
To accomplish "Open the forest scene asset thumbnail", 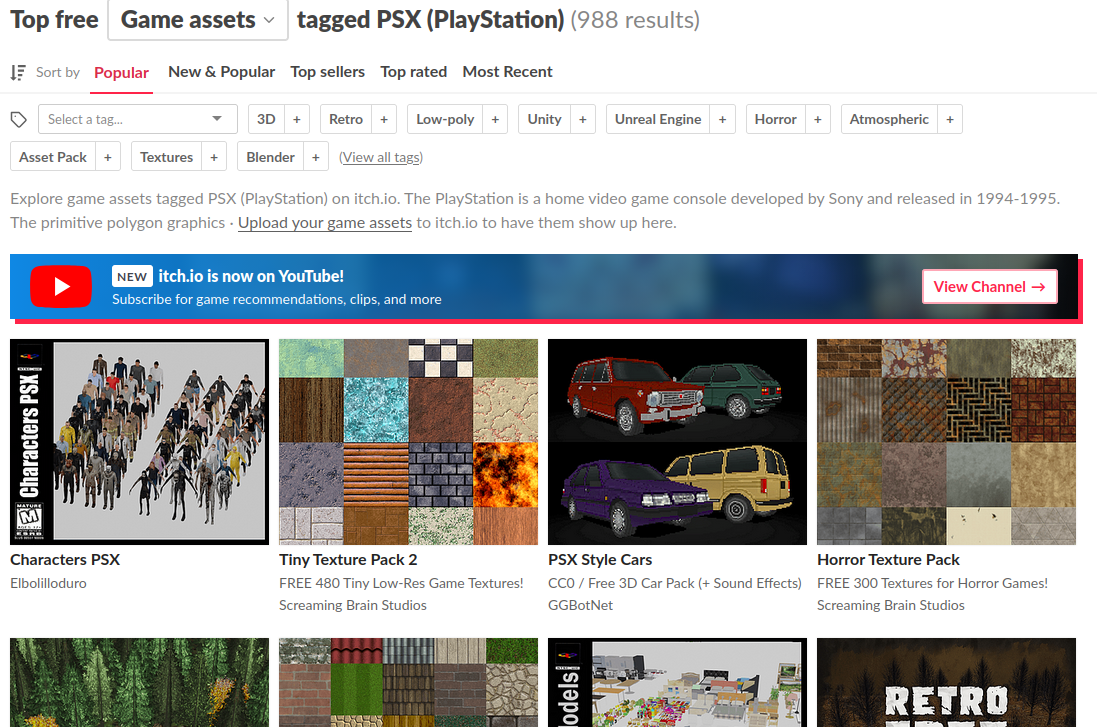I will click(139, 682).
